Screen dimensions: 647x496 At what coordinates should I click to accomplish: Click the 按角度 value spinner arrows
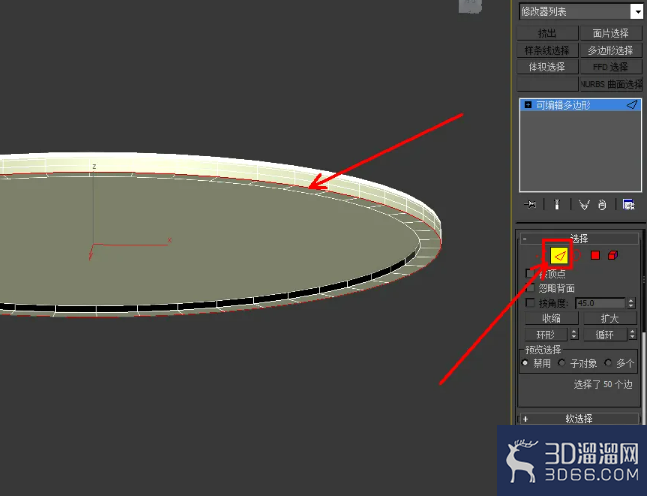click(631, 303)
